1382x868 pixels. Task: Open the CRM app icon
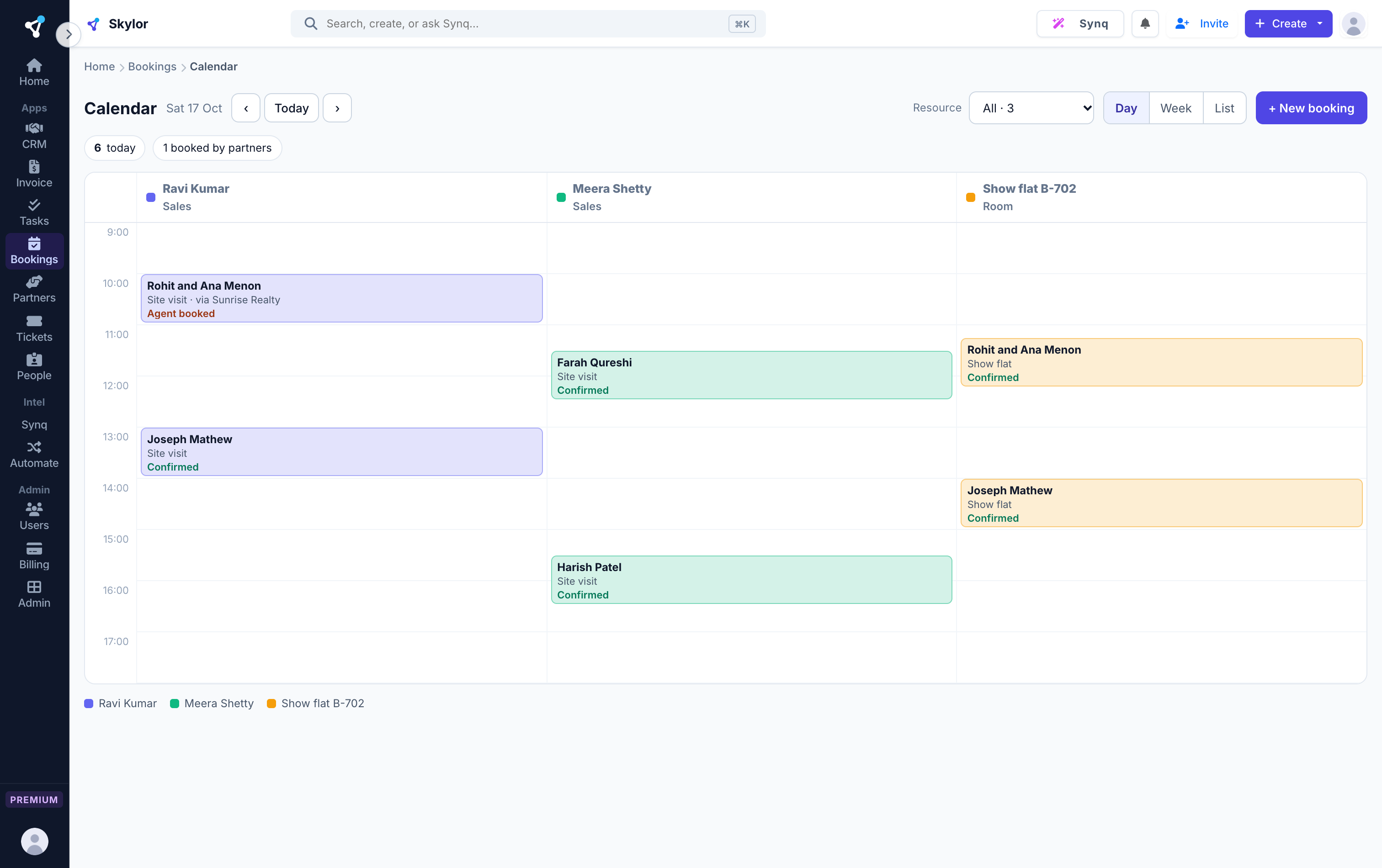coord(34,136)
